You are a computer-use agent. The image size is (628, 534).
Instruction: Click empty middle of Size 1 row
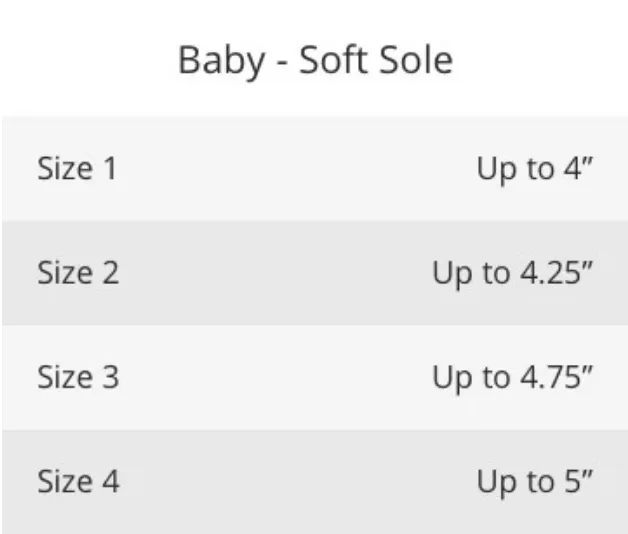click(296, 169)
